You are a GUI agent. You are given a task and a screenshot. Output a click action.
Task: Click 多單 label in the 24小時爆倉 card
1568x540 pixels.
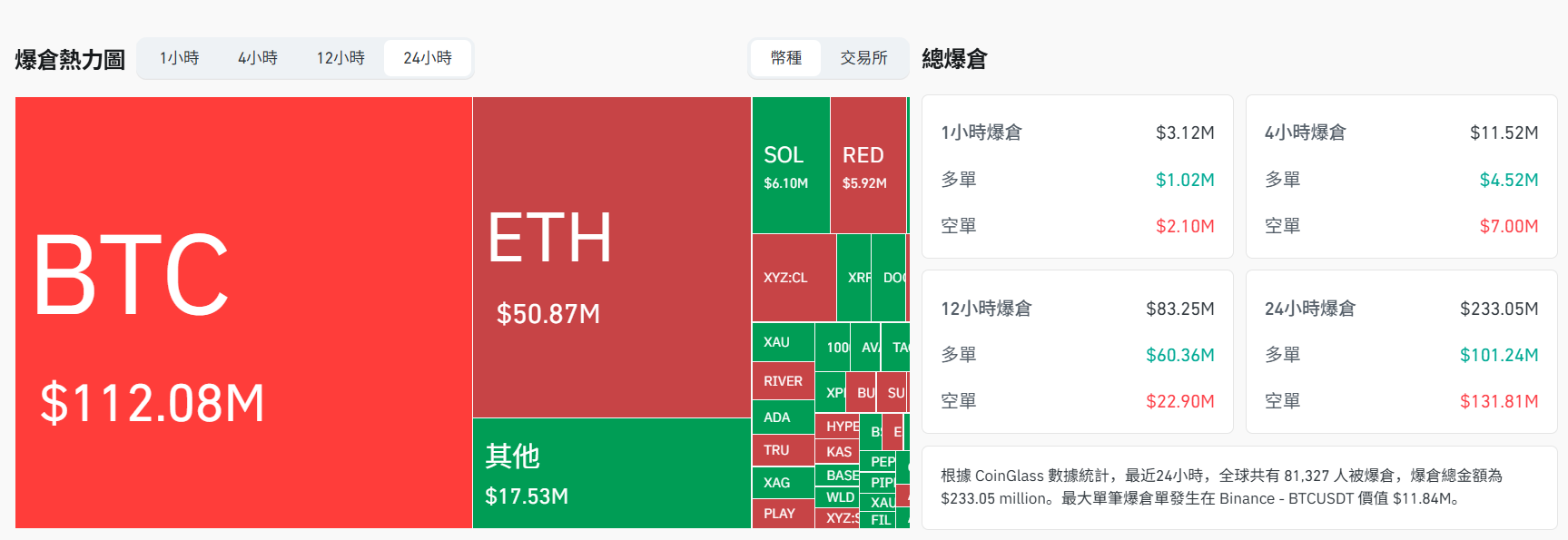[1283, 355]
